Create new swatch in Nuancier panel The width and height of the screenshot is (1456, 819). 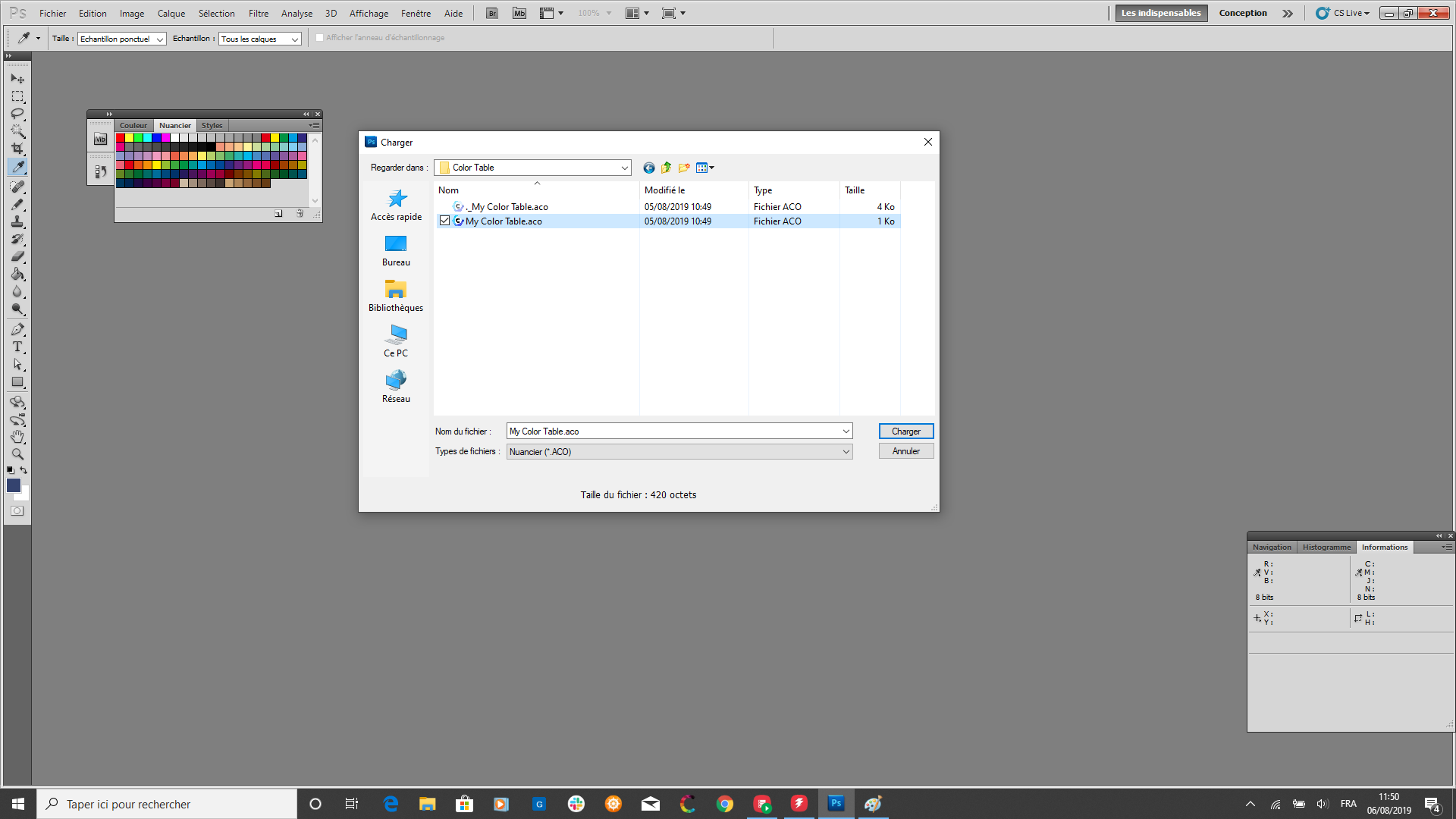(279, 214)
